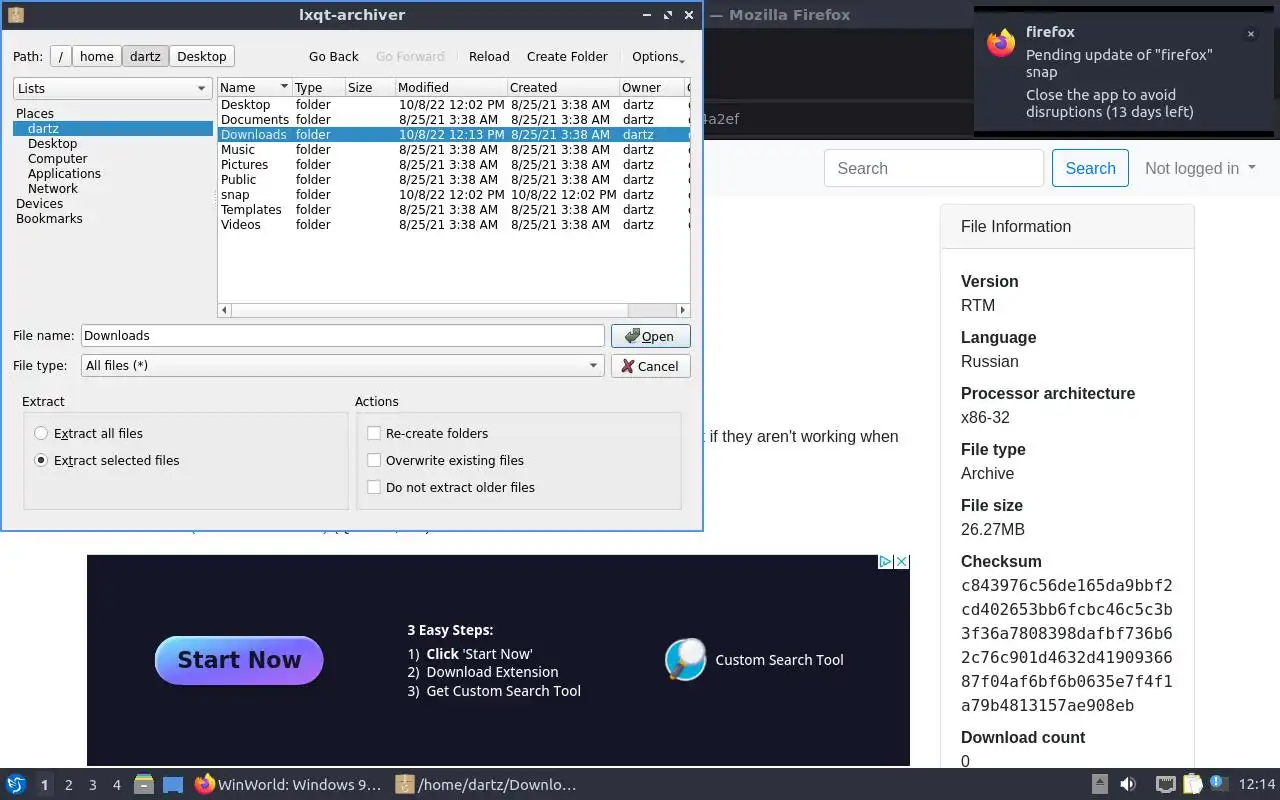
Task: Click the root / path button
Action: pyautogui.click(x=61, y=56)
